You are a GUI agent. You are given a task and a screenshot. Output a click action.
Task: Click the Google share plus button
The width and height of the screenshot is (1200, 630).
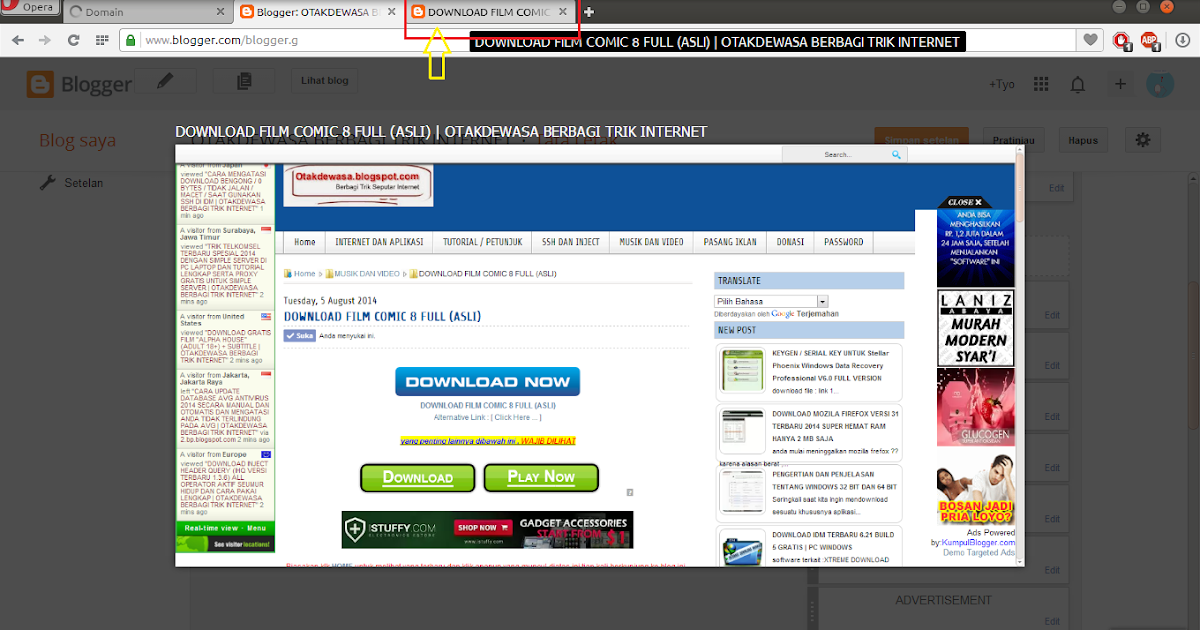(1120, 84)
